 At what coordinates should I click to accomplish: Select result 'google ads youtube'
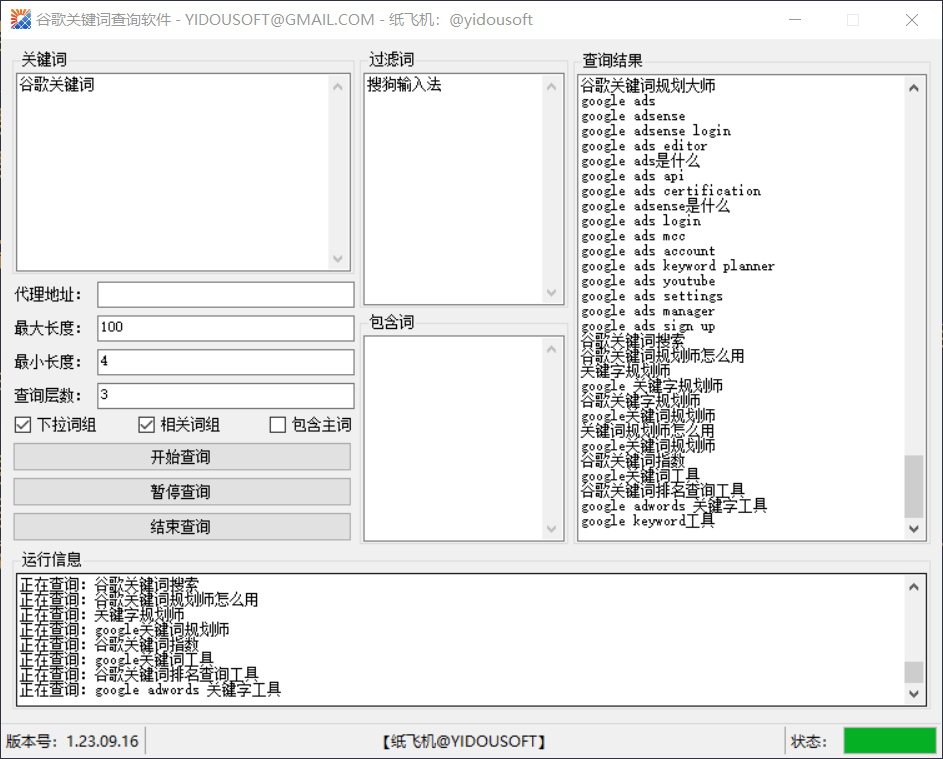point(648,281)
